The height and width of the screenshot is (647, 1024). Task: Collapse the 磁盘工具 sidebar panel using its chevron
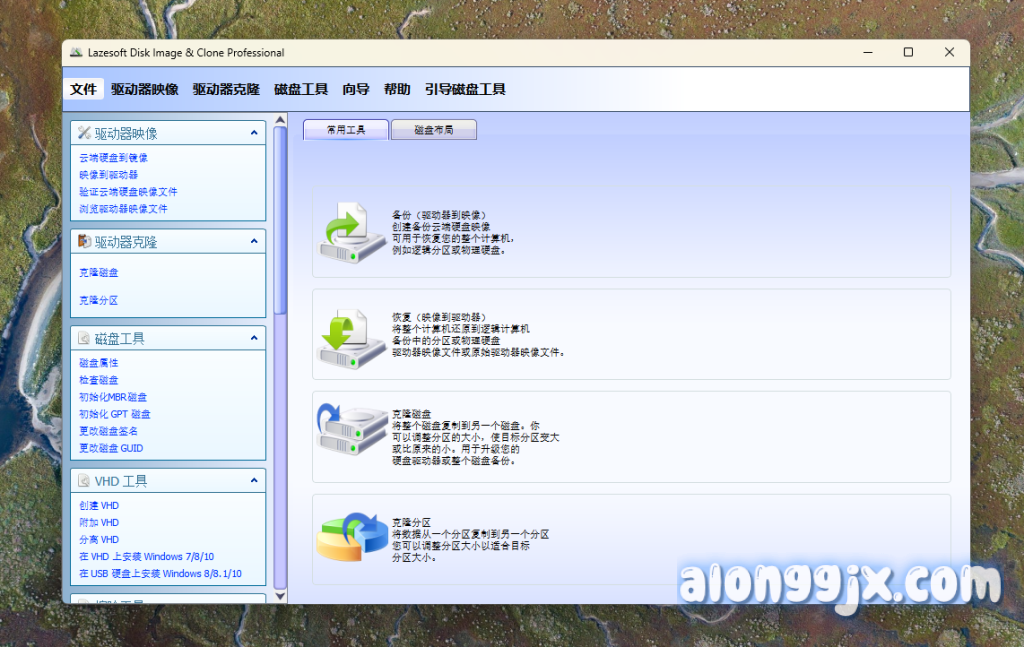[254, 339]
